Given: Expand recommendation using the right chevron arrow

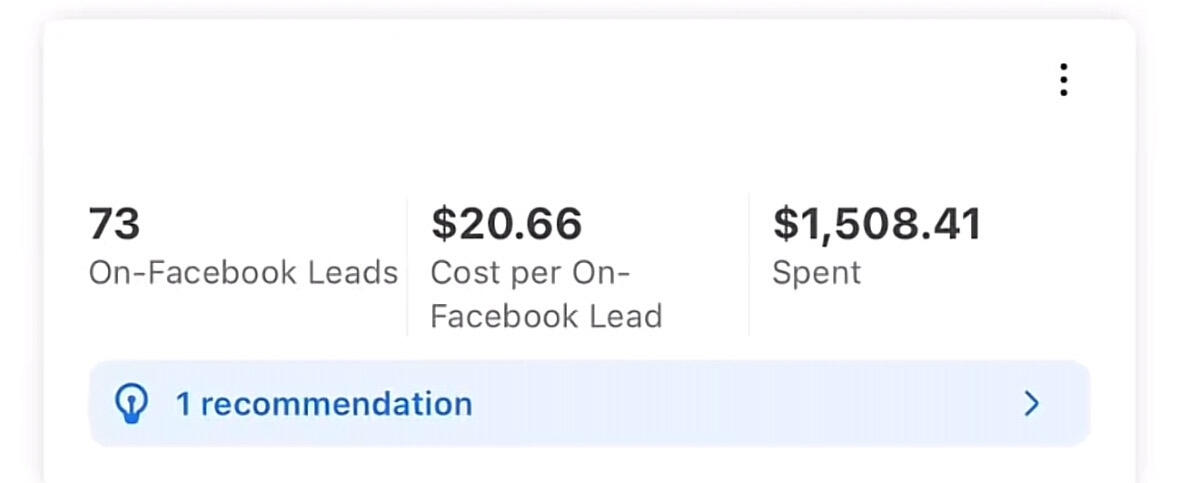Looking at the screenshot, I should (1032, 404).
